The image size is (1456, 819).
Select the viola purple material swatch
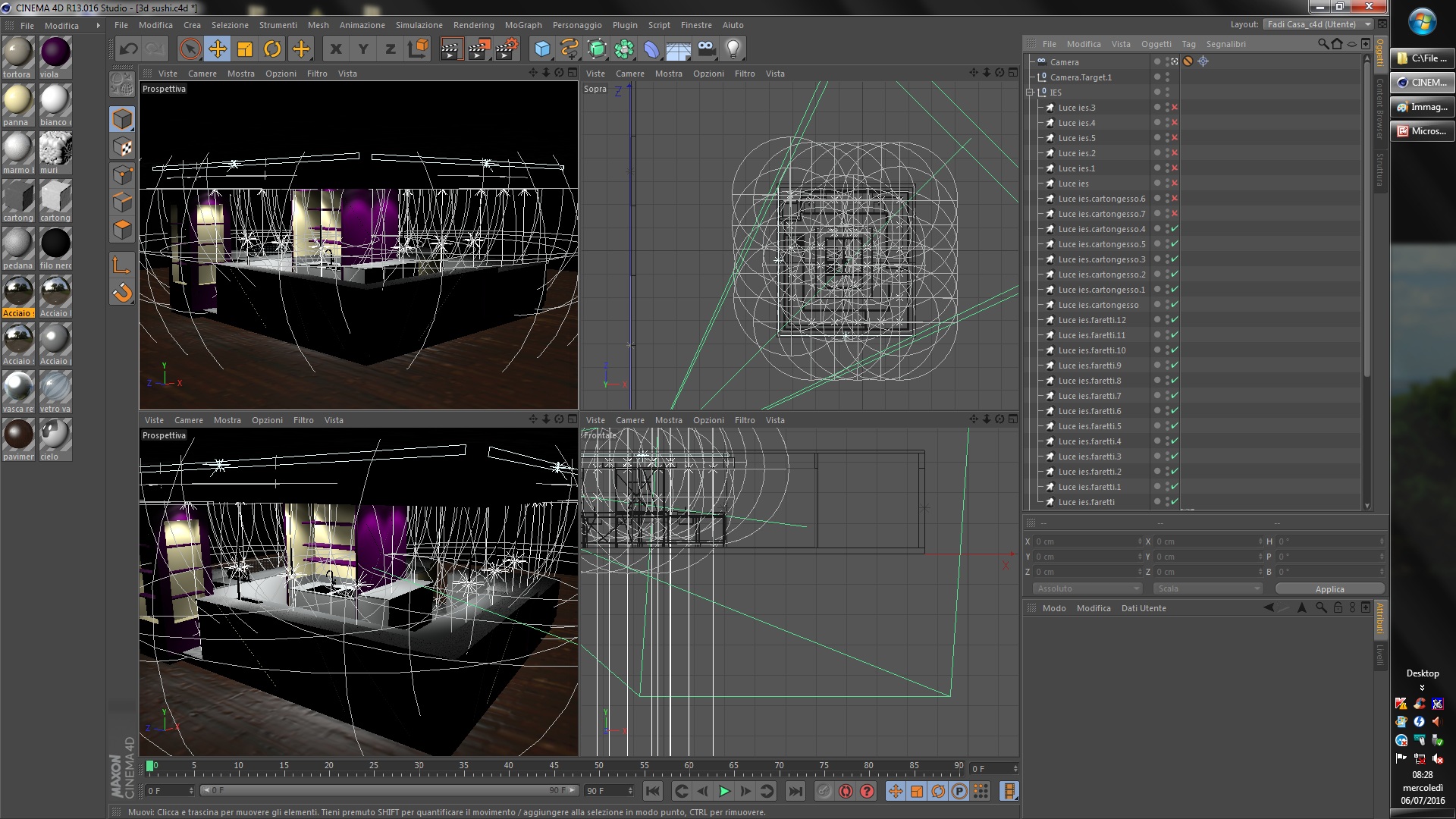(x=55, y=53)
